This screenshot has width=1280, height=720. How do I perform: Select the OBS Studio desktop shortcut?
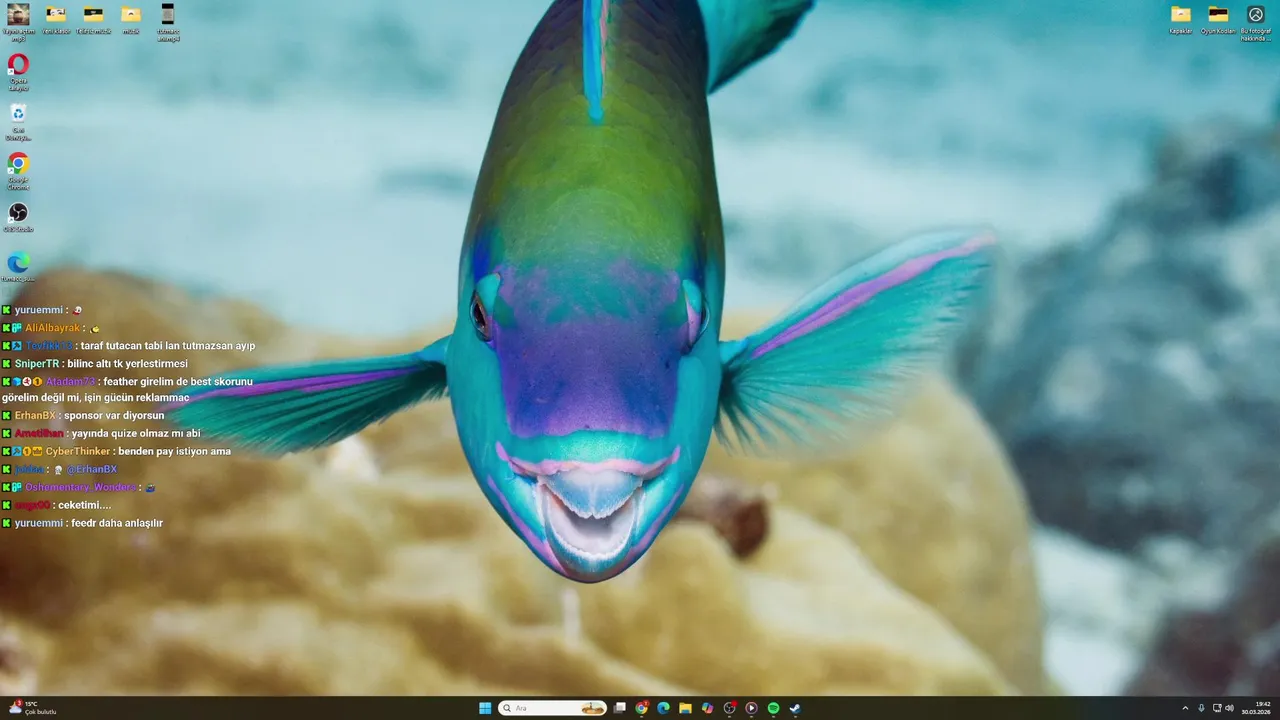pyautogui.click(x=18, y=217)
